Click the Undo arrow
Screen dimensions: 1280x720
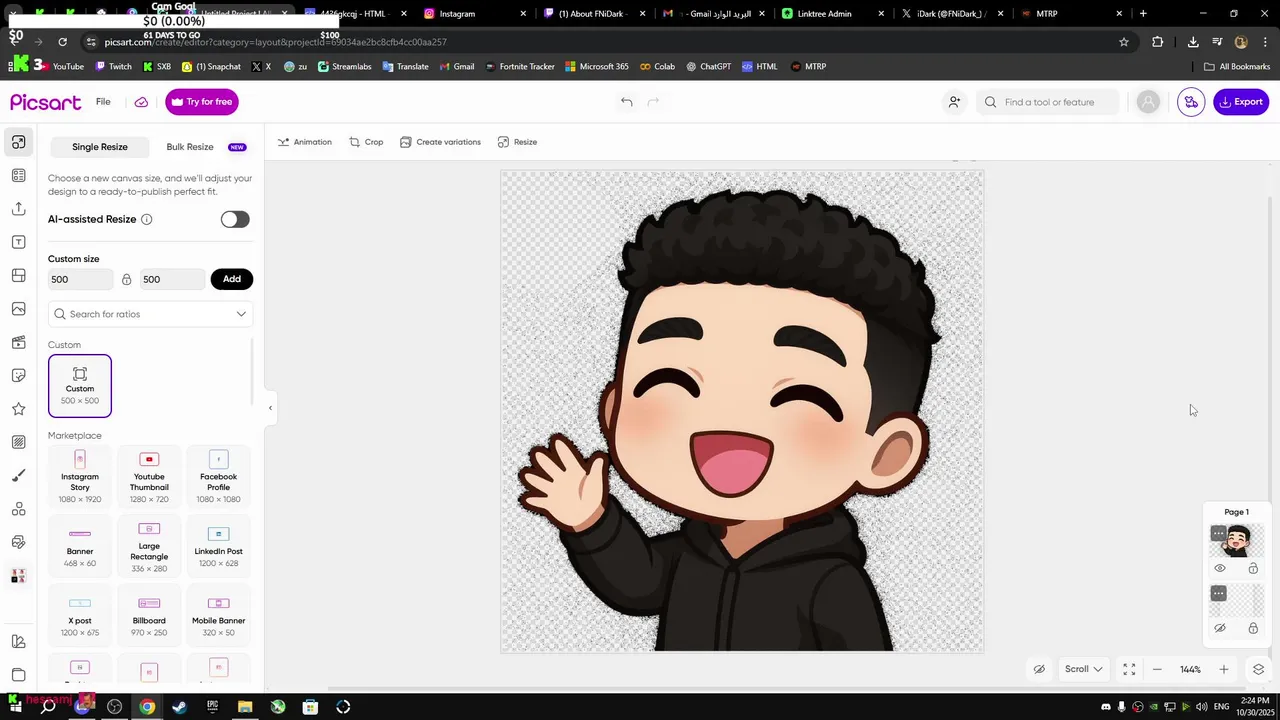[x=627, y=102]
